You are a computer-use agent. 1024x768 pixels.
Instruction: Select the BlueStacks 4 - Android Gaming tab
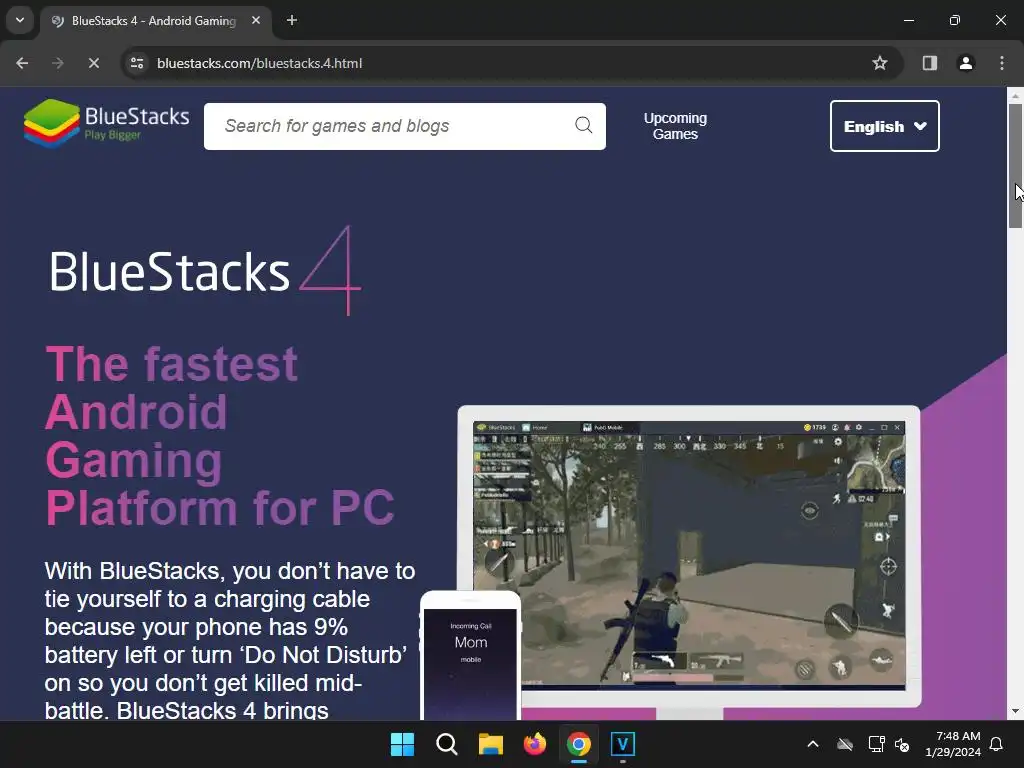point(155,21)
